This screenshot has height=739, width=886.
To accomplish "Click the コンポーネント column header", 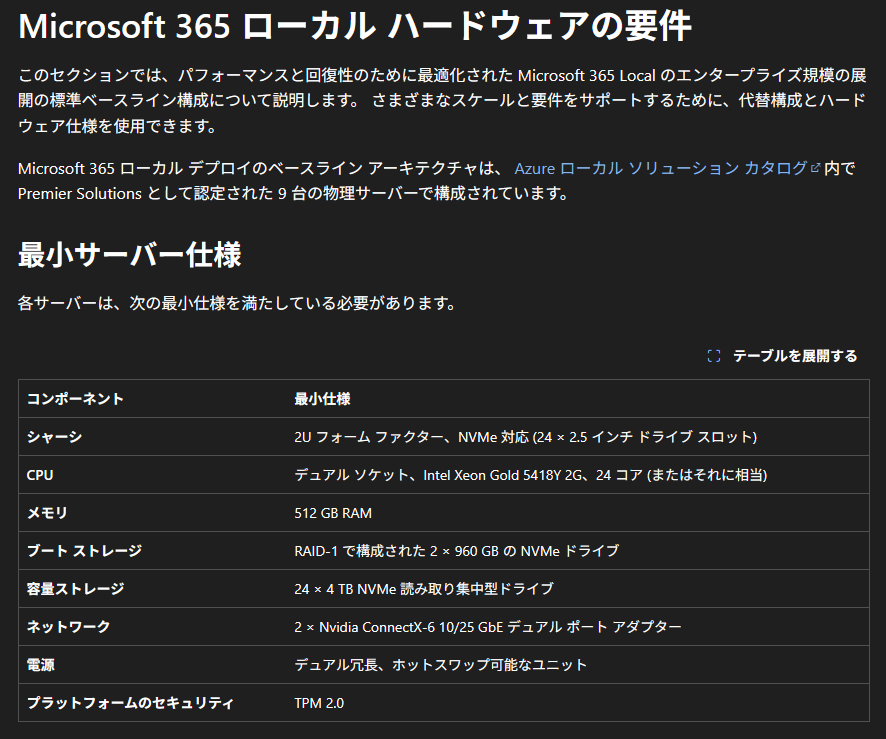I will pyautogui.click(x=75, y=399).
